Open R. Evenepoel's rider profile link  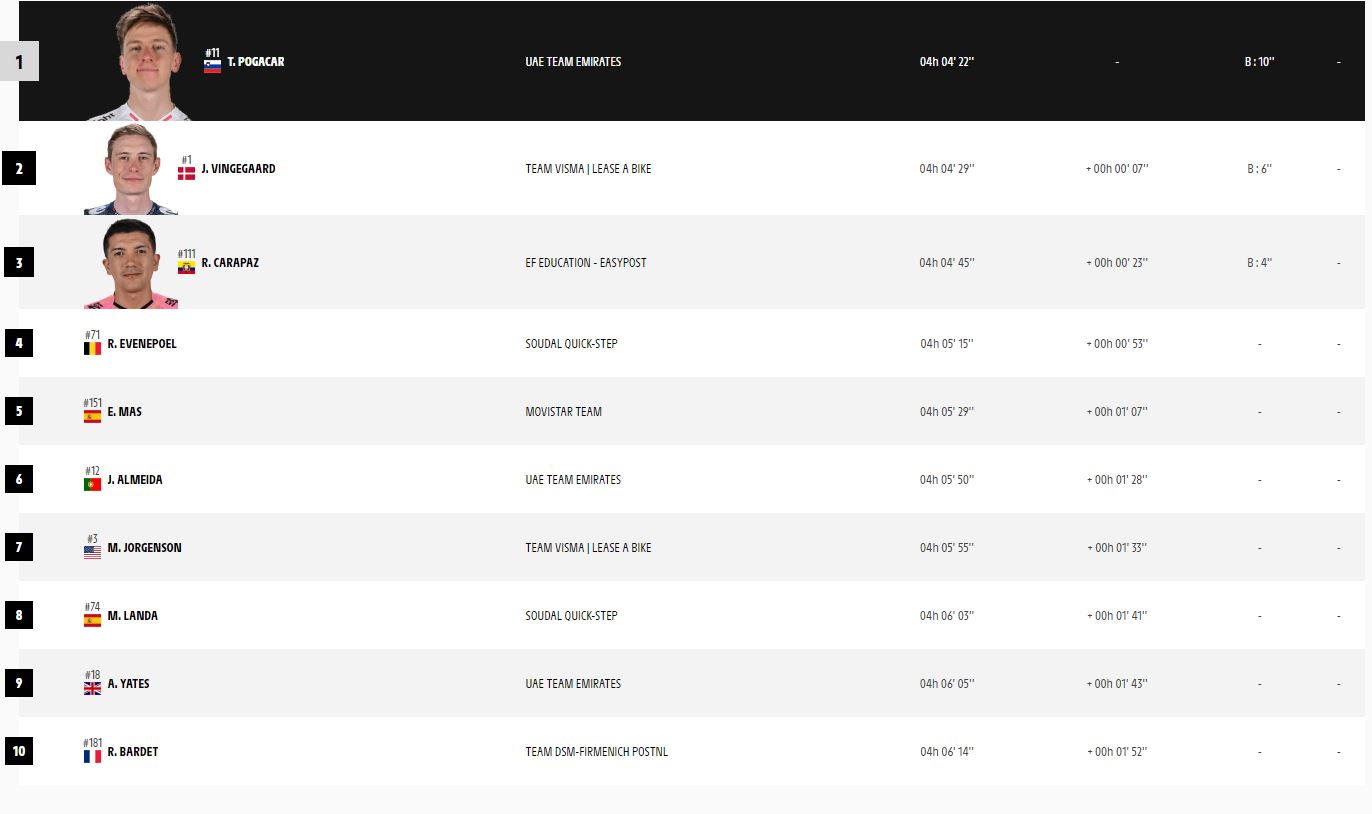click(141, 344)
